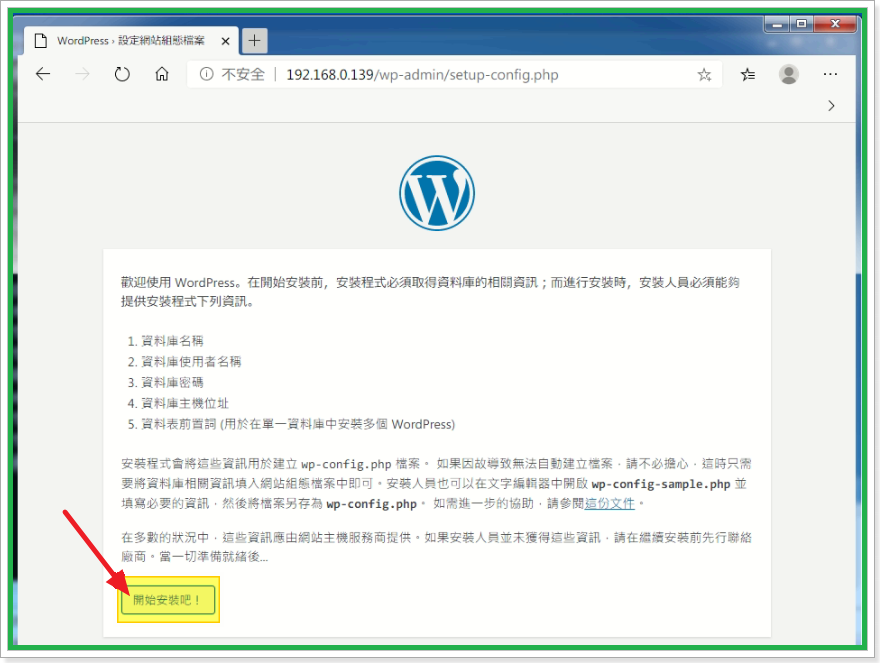Click list item 資料庫名稱

pos(172,341)
